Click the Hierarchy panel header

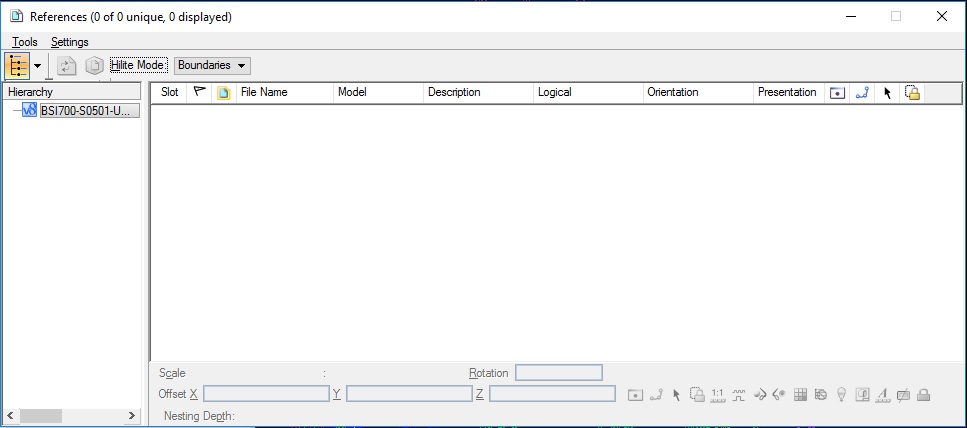(73, 92)
